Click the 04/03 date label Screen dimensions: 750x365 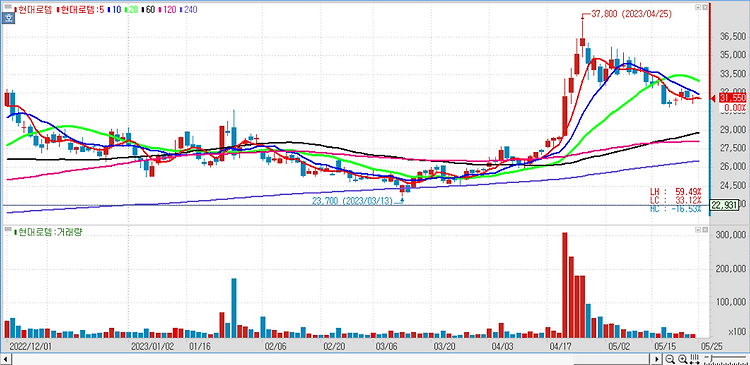502,345
